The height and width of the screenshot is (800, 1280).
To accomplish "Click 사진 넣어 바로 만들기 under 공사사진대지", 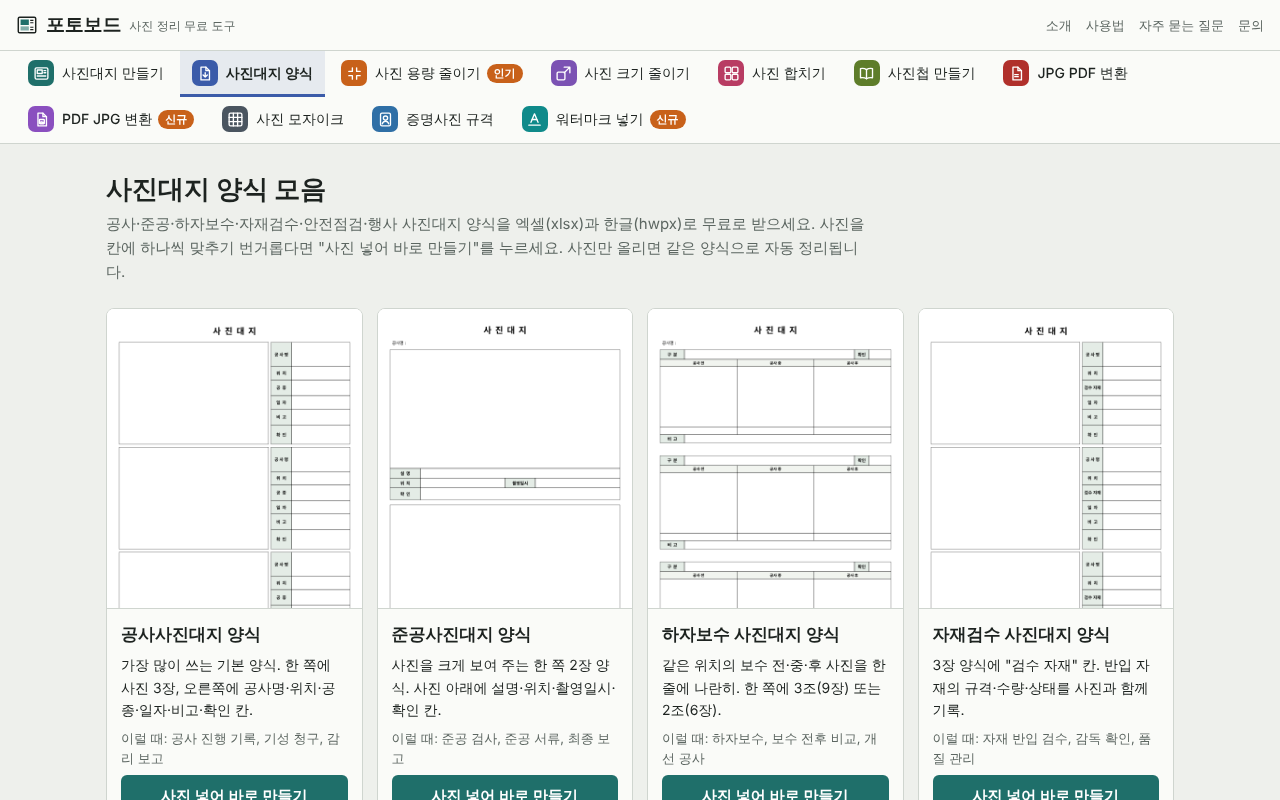I will click(x=234, y=788).
